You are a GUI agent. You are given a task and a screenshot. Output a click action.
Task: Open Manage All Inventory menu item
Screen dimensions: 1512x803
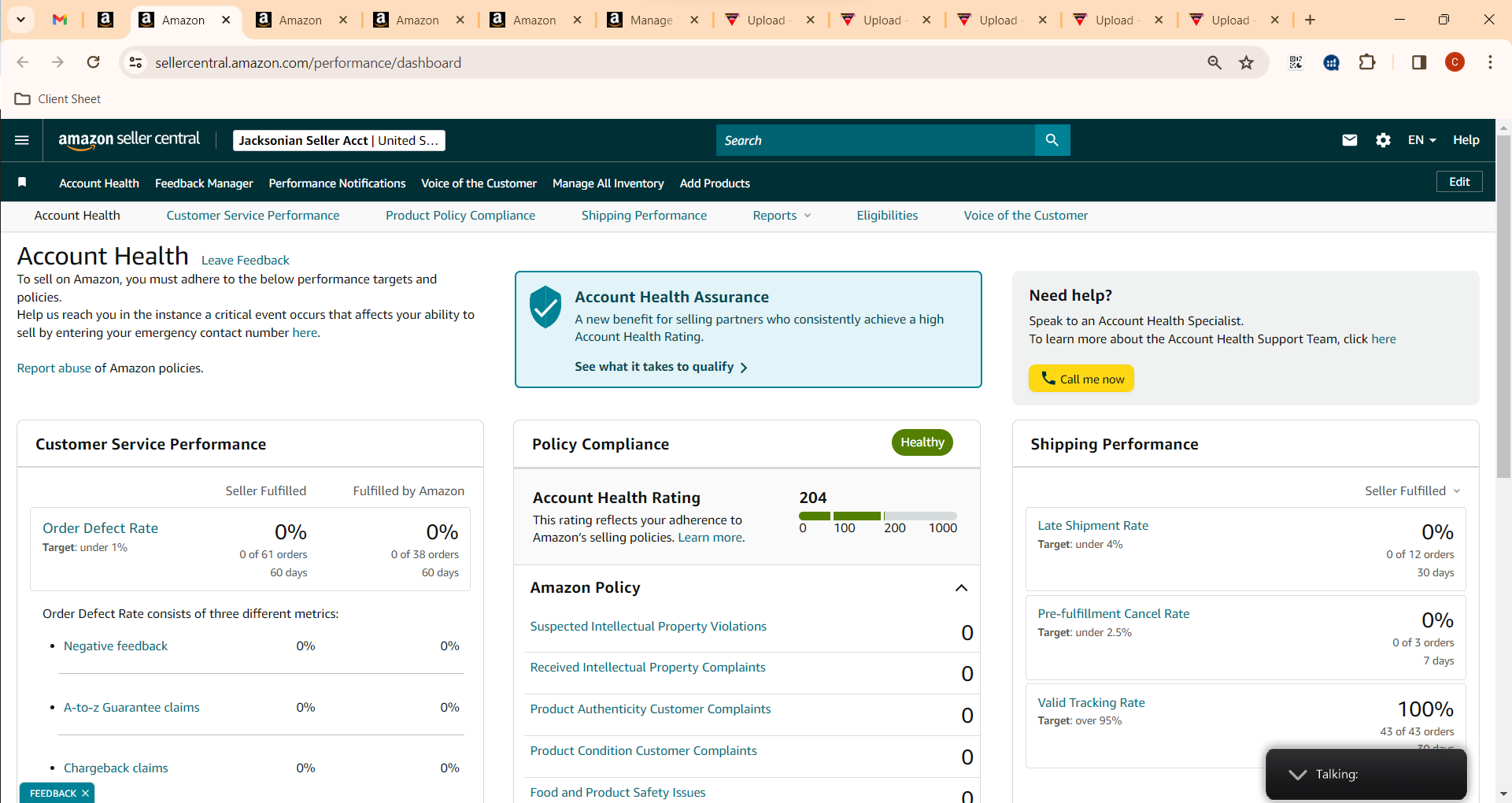[x=608, y=183]
